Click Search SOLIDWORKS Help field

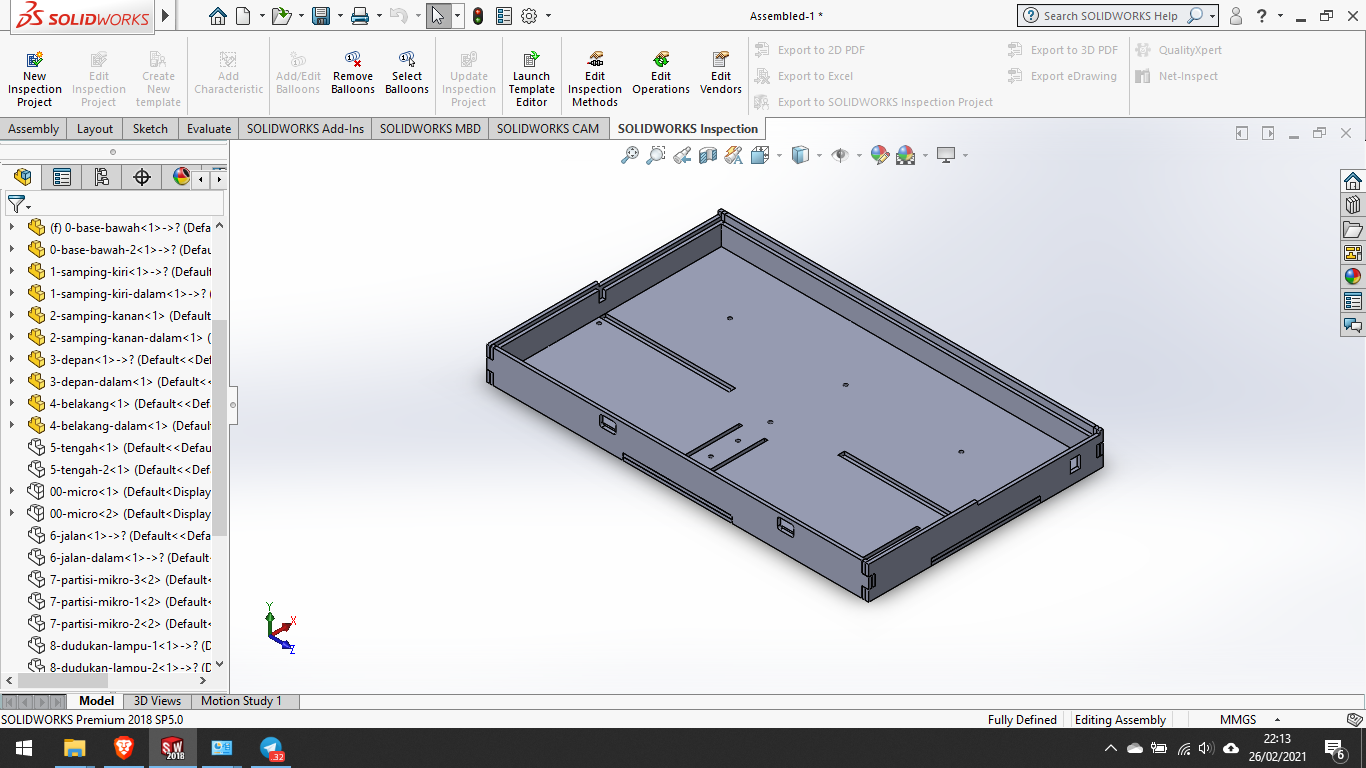pos(1110,16)
